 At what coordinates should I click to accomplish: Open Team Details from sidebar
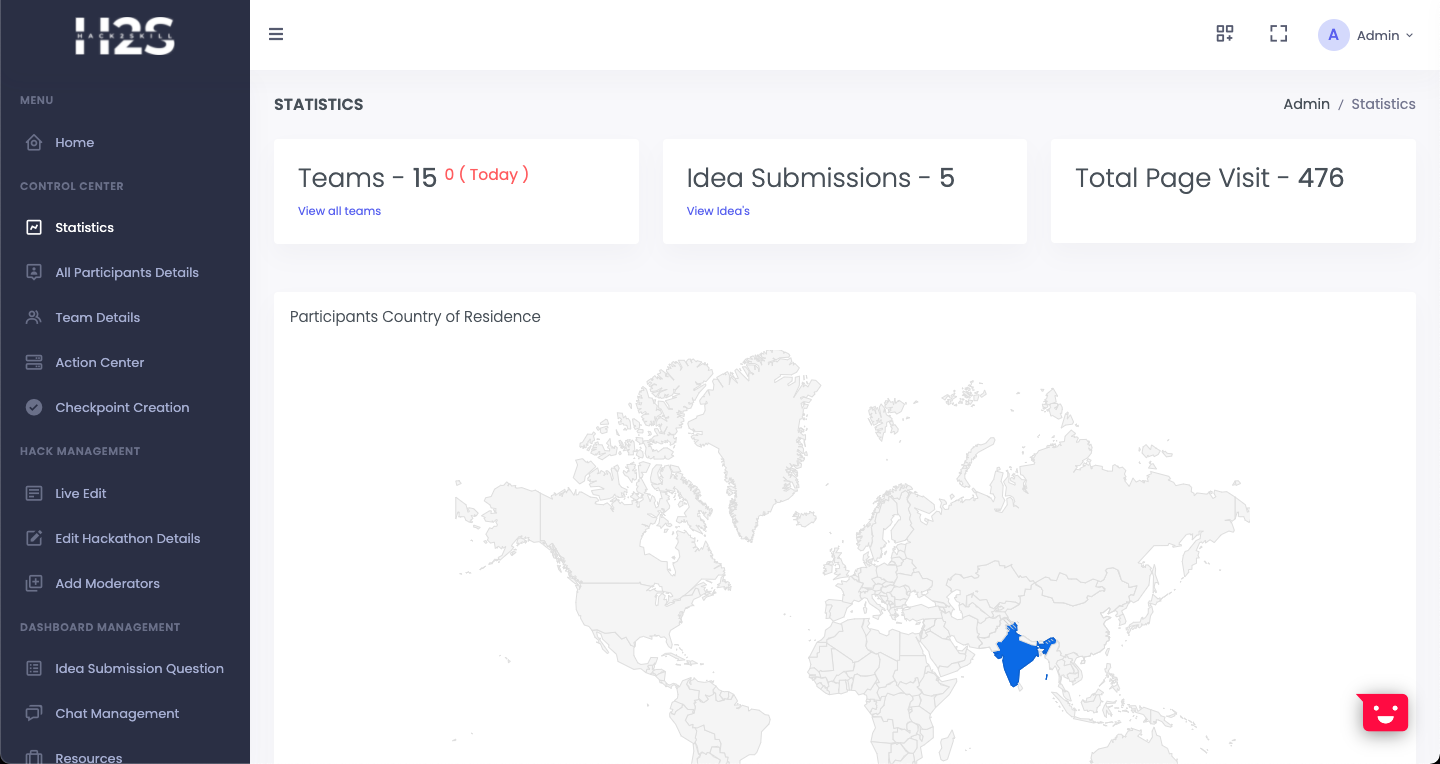click(97, 318)
